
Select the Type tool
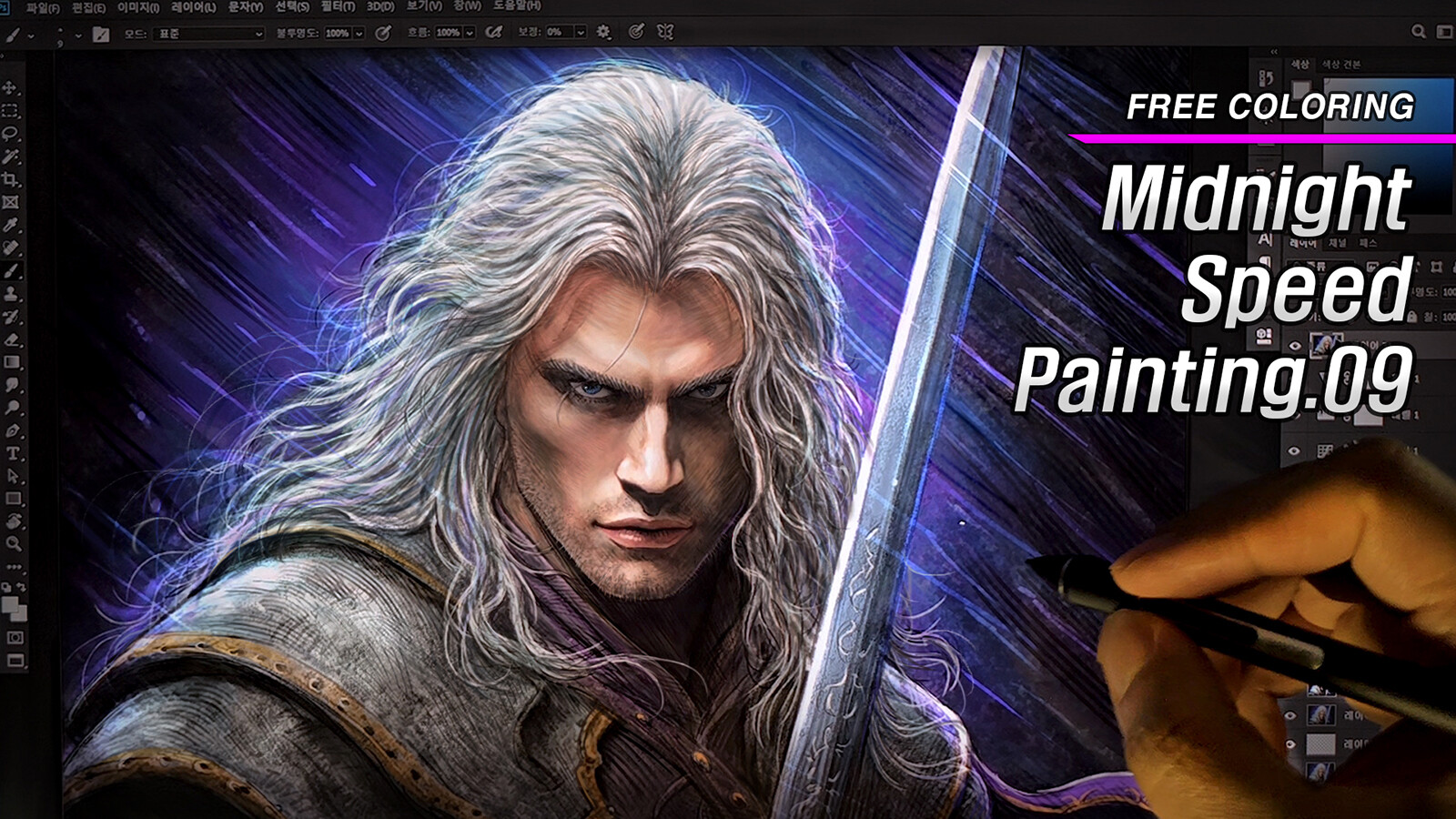coord(13,453)
